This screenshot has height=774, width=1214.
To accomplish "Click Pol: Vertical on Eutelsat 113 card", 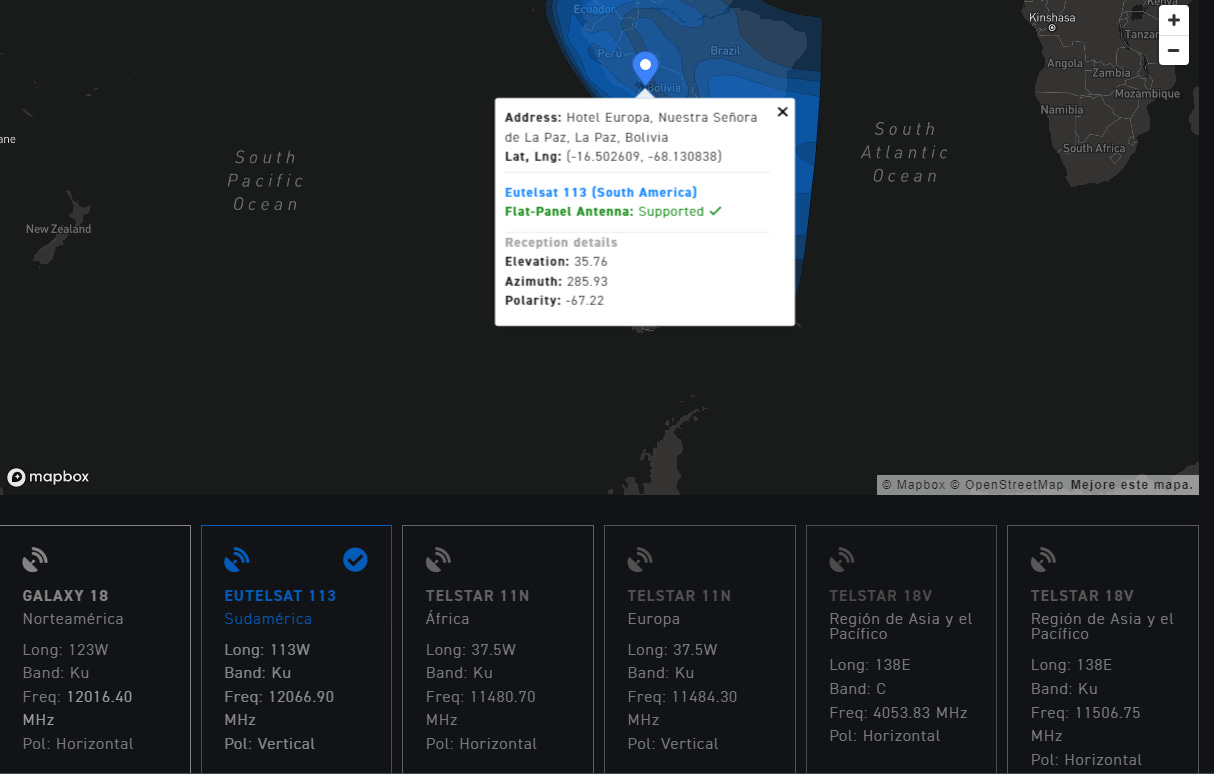I will point(270,744).
